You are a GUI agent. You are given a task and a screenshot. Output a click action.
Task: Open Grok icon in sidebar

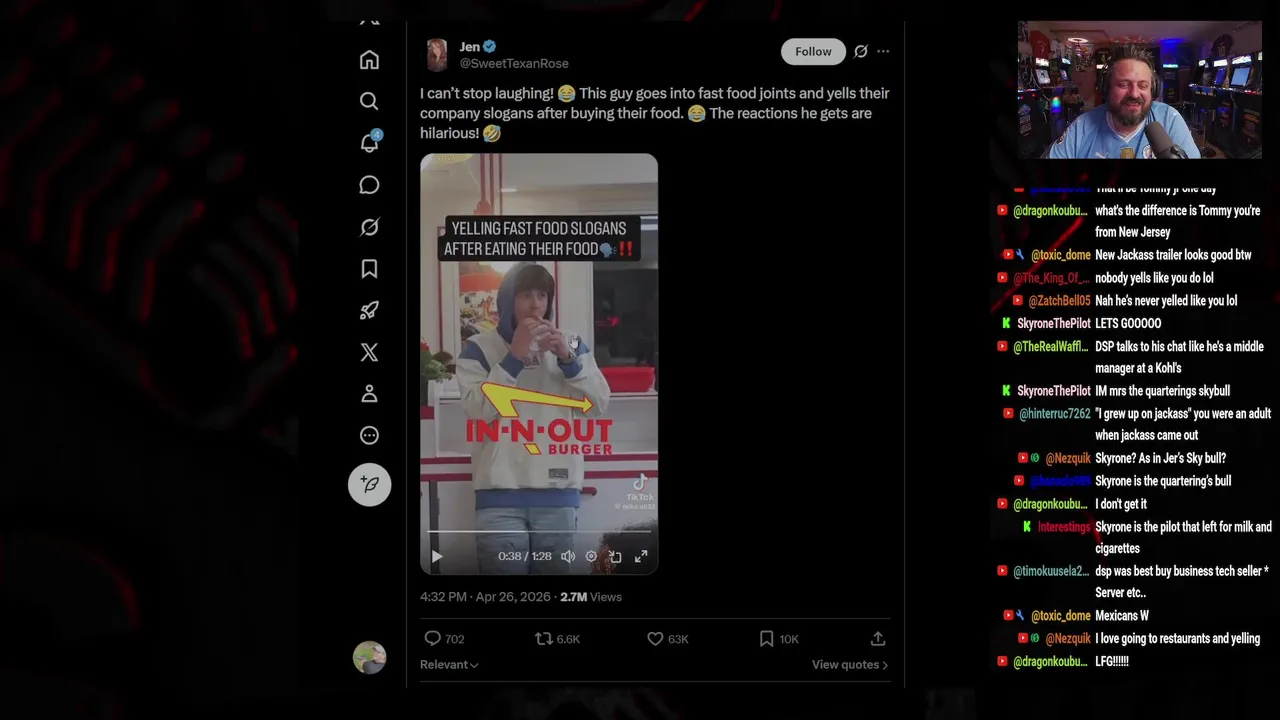pos(369,227)
